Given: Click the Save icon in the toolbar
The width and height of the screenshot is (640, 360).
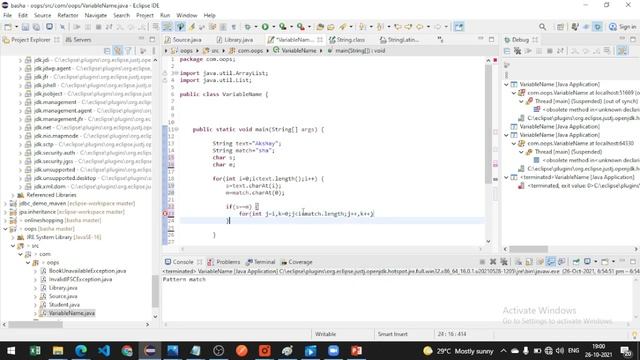Looking at the screenshot, I should pos(25,27).
